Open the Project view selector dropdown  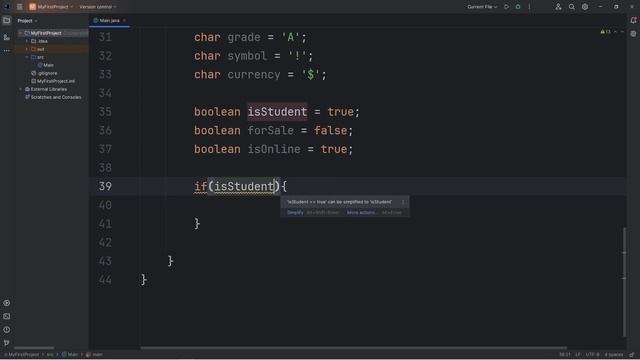(x=27, y=21)
